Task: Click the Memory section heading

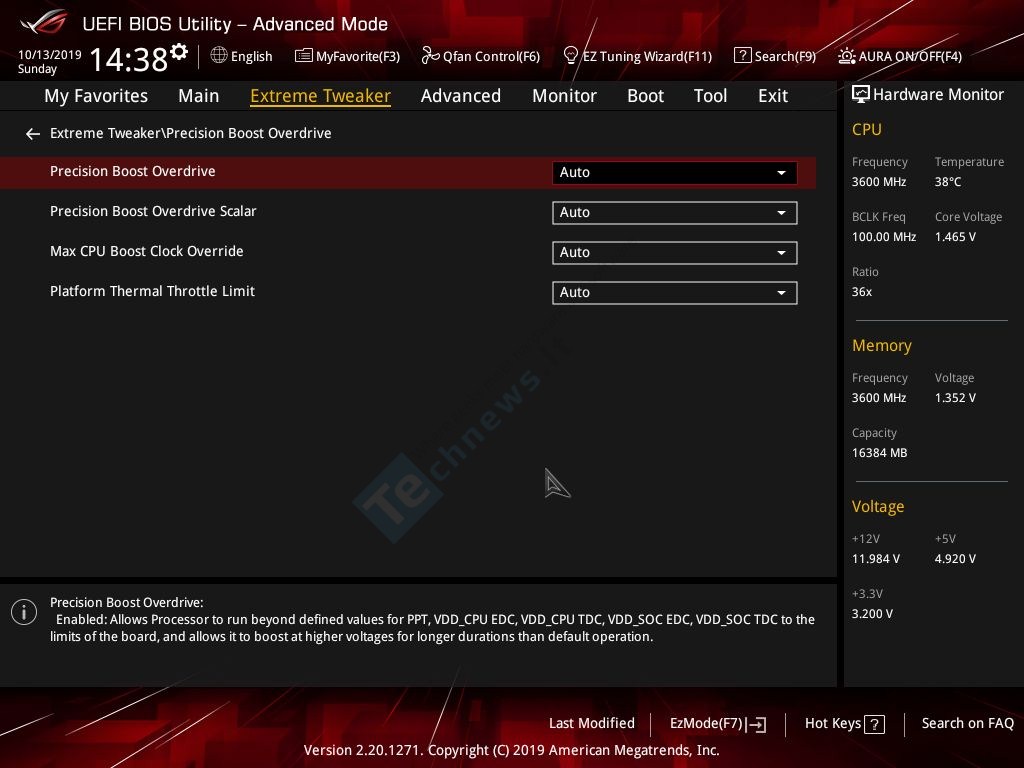Action: point(882,345)
